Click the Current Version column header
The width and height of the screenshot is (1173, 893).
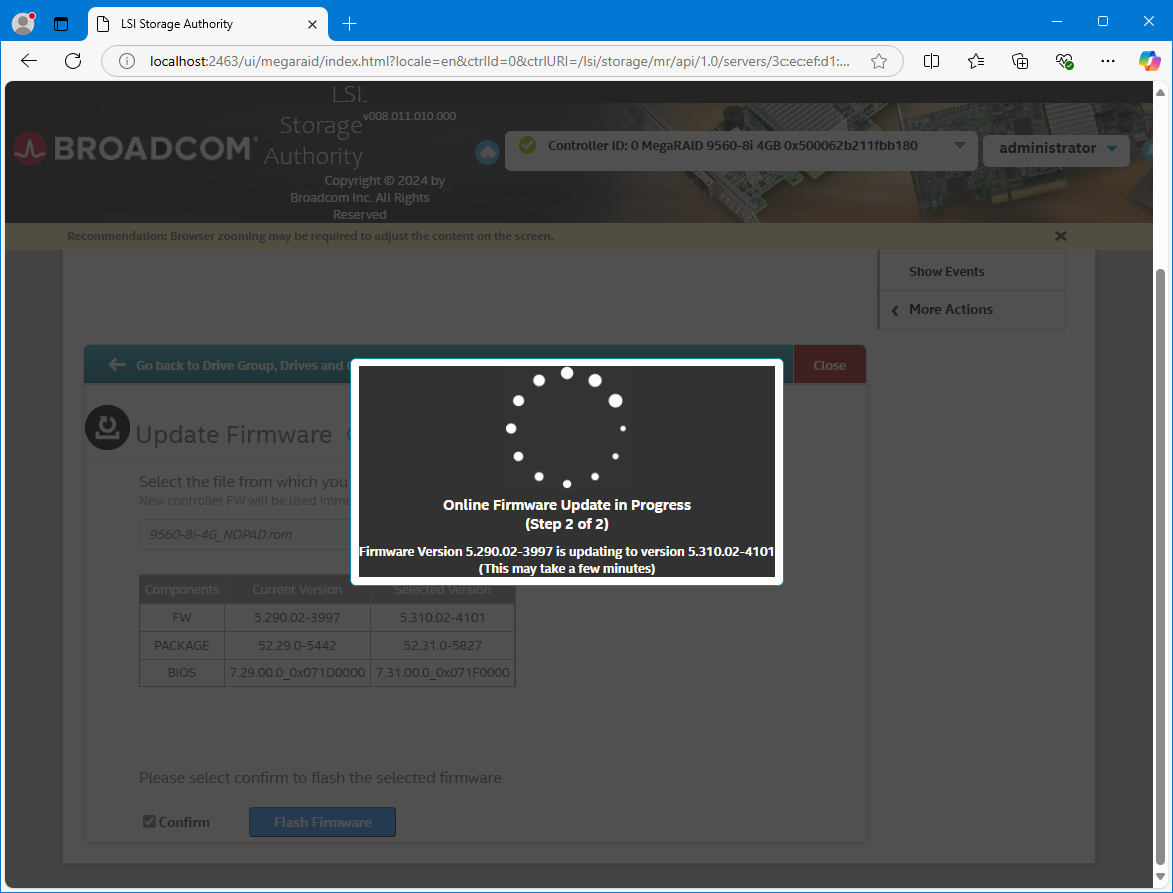[297, 589]
